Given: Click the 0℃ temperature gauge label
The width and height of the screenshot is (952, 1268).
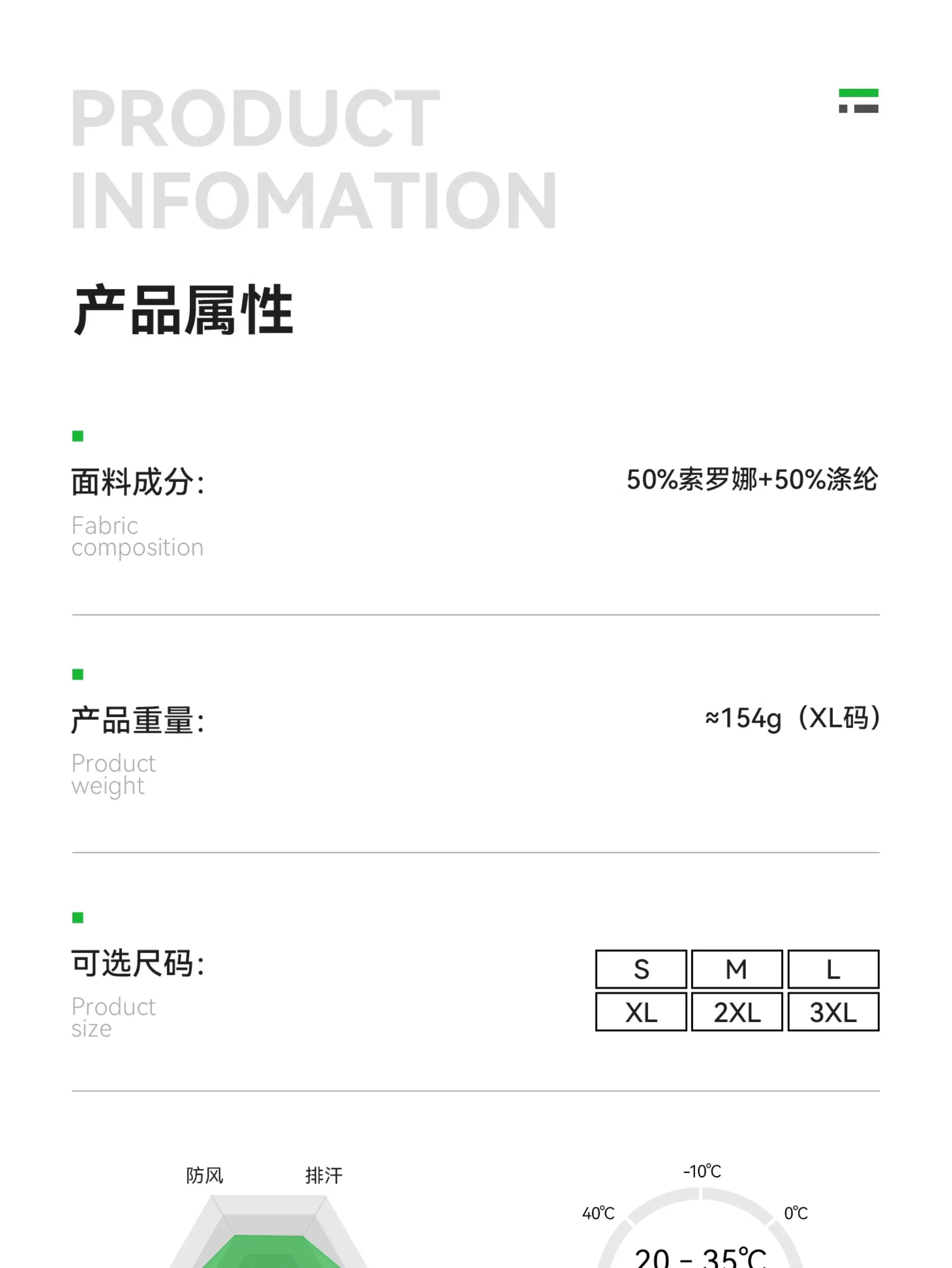Looking at the screenshot, I should click(x=796, y=1213).
